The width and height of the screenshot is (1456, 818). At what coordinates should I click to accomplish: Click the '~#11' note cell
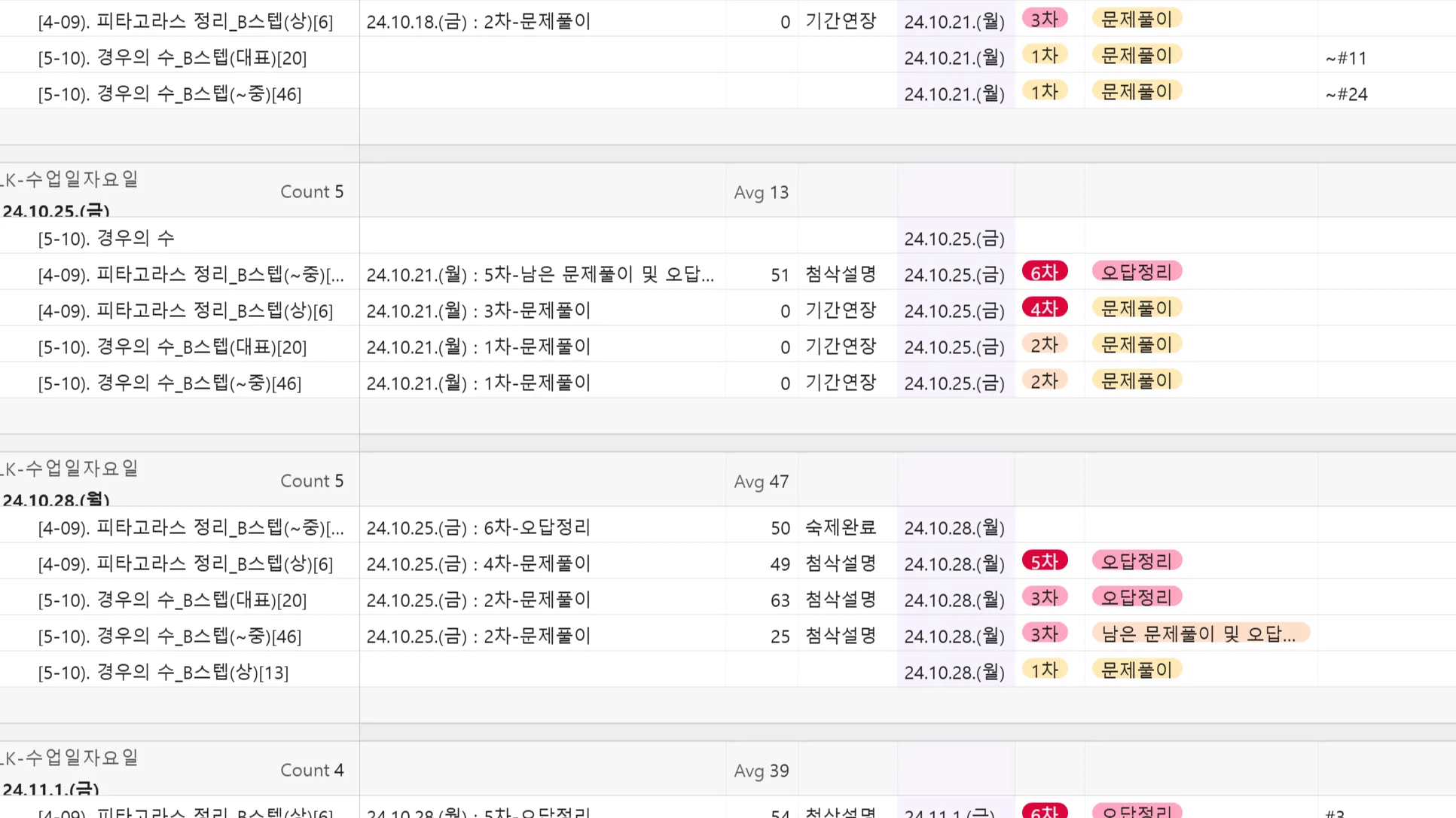1346,58
